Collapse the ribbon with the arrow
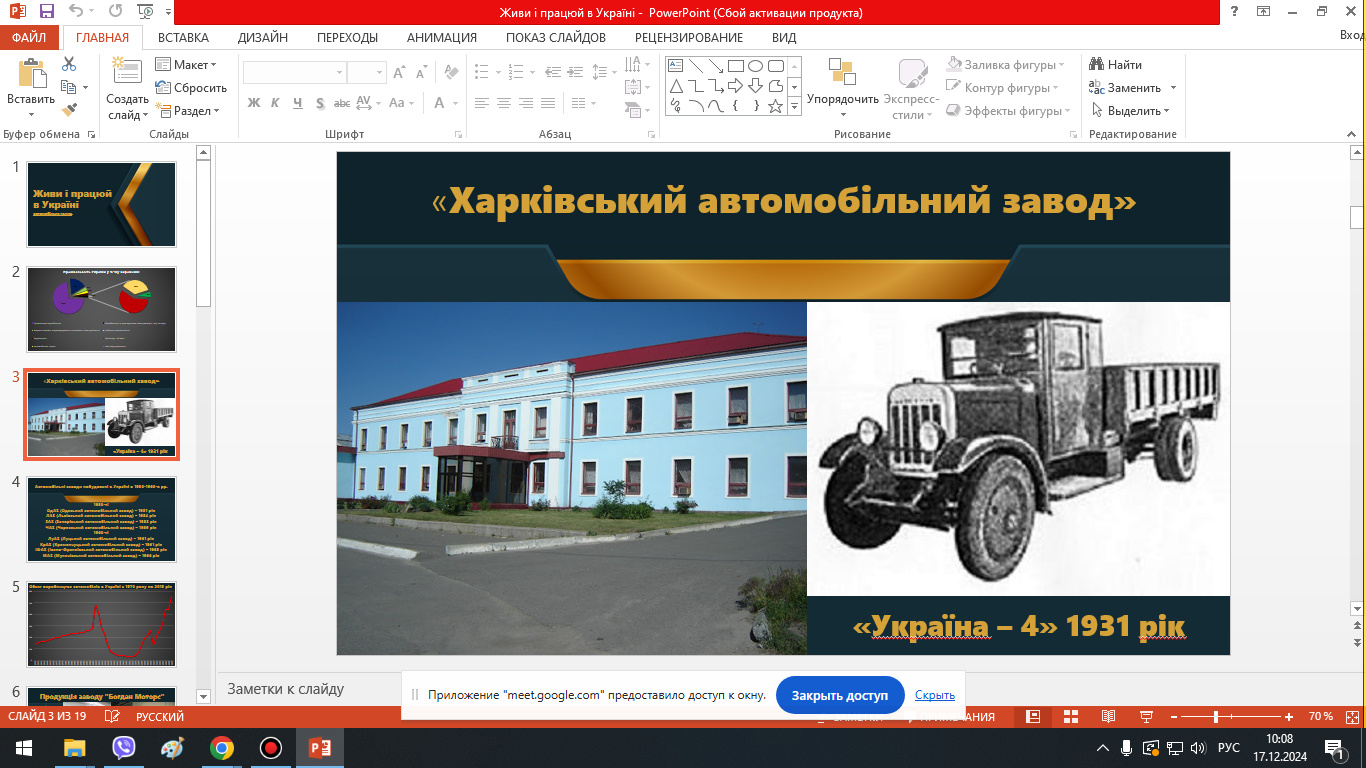 coord(1355,133)
